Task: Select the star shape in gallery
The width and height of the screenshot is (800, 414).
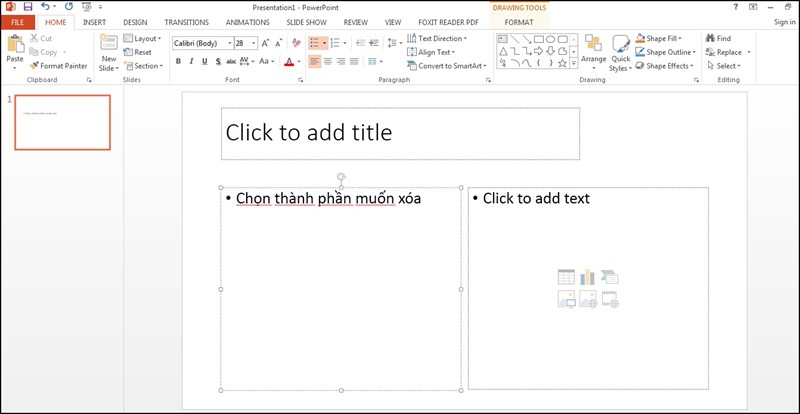Action: point(562,63)
